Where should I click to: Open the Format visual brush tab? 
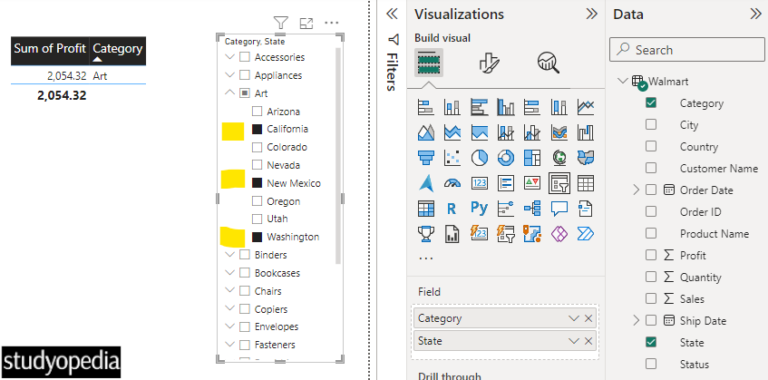click(488, 63)
